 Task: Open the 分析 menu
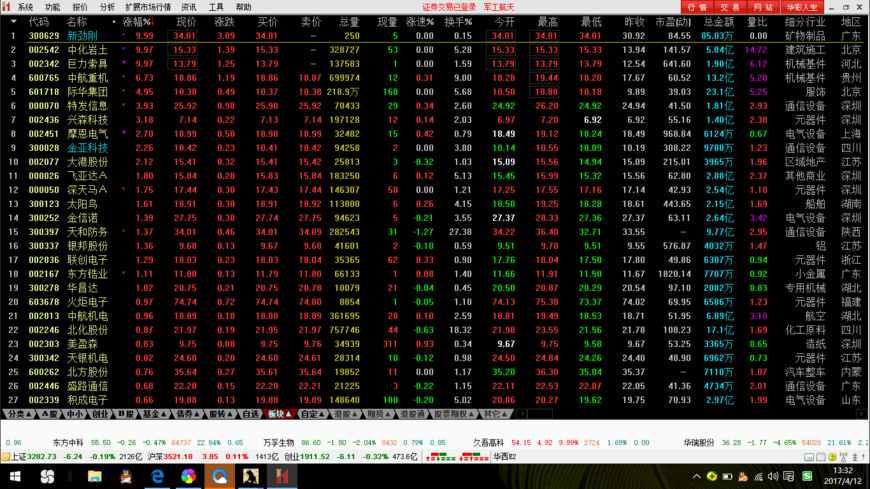(x=107, y=7)
